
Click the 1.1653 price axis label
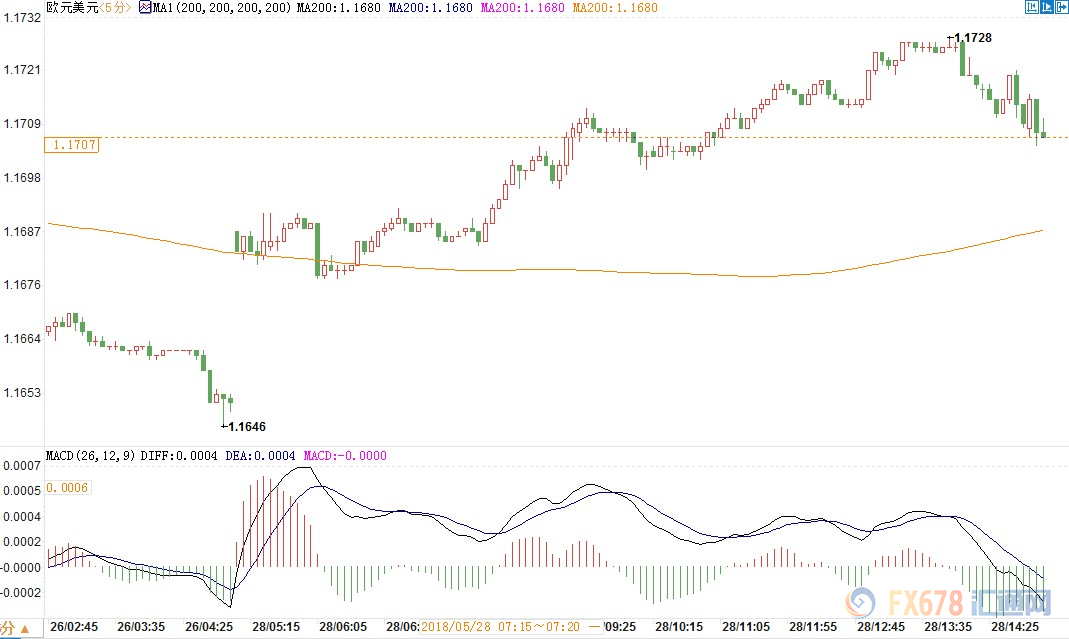point(22,392)
